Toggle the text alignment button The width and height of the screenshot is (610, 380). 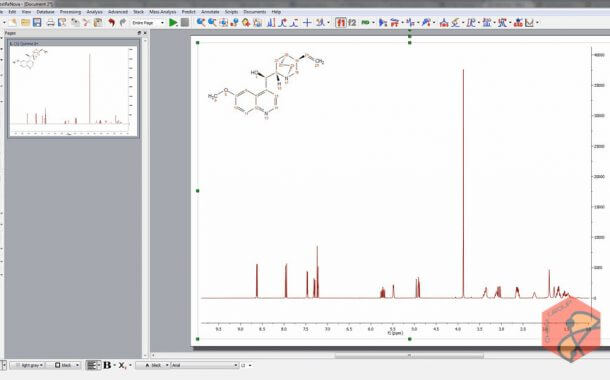pyautogui.click(x=92, y=365)
